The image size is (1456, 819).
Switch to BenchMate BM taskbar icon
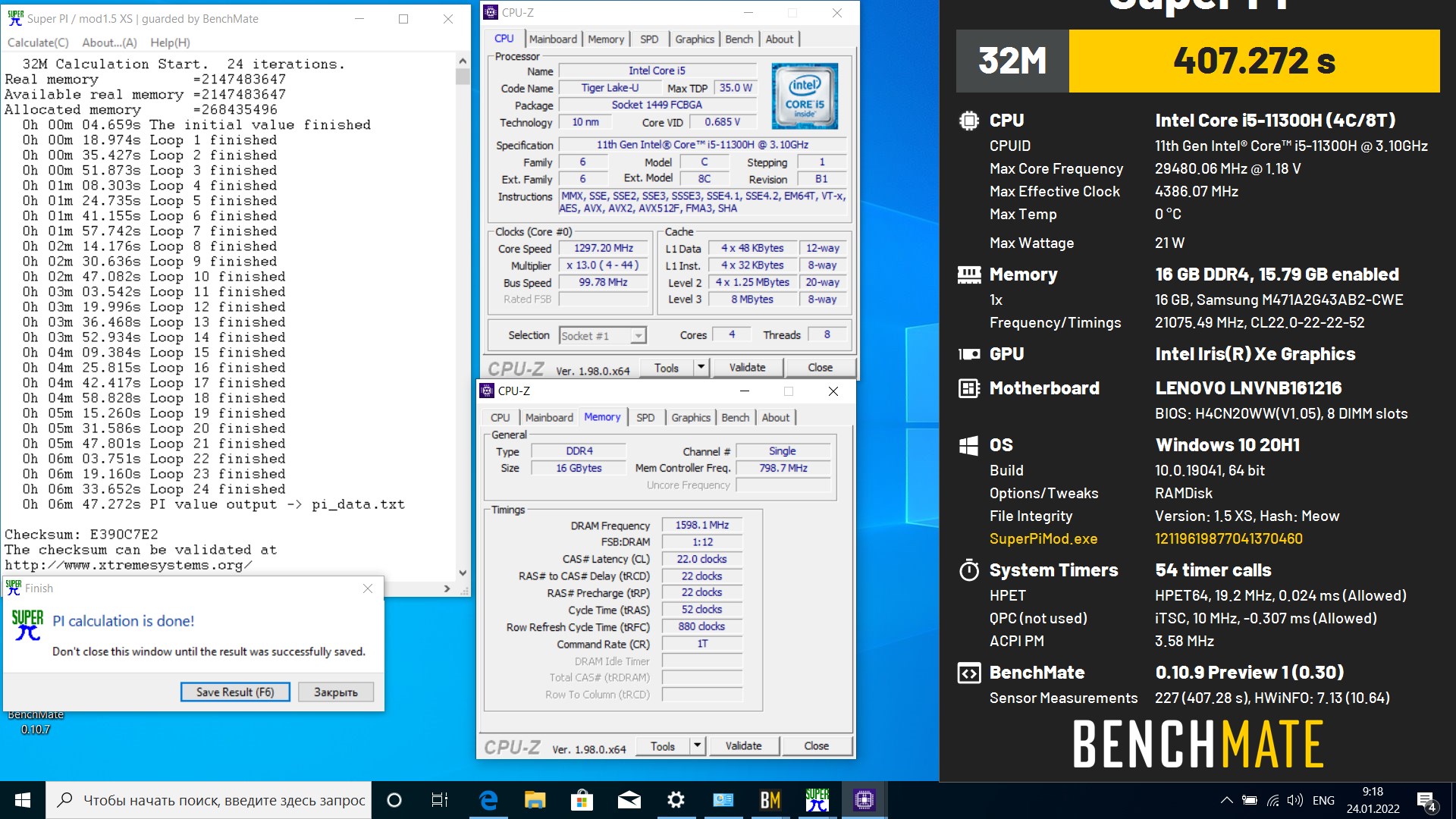770,800
